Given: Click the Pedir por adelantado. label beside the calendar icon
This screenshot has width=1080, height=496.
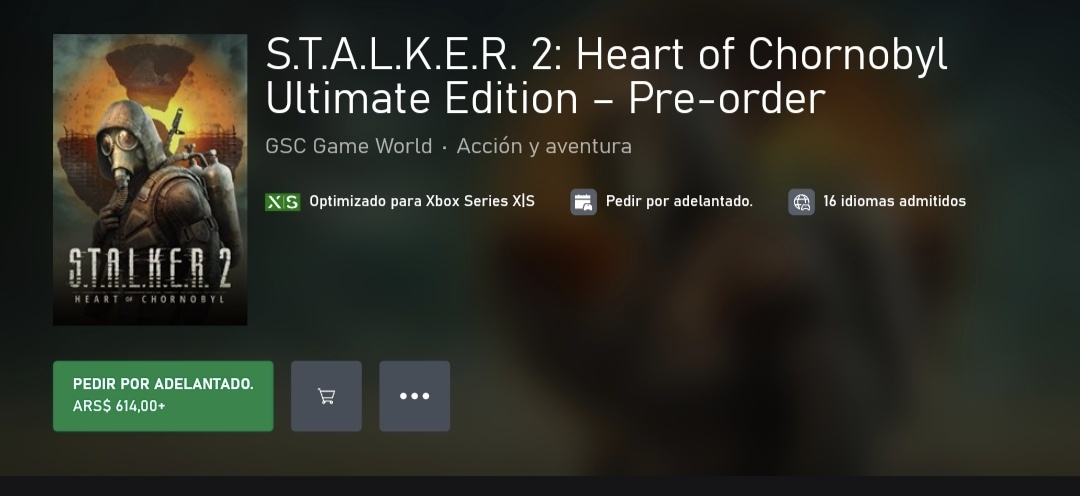Looking at the screenshot, I should click(679, 201).
